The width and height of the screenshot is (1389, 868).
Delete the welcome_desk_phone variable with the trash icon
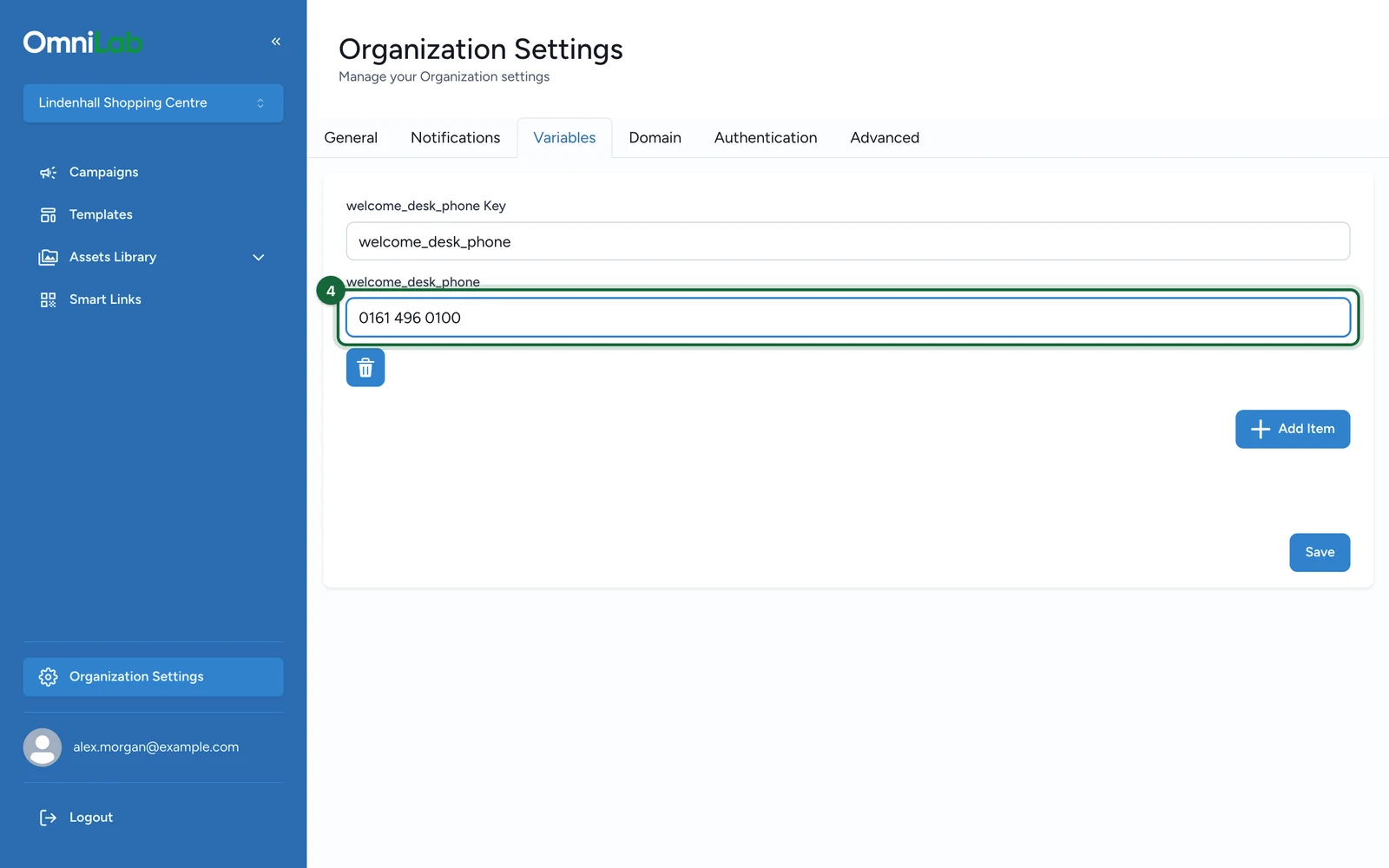click(x=365, y=368)
